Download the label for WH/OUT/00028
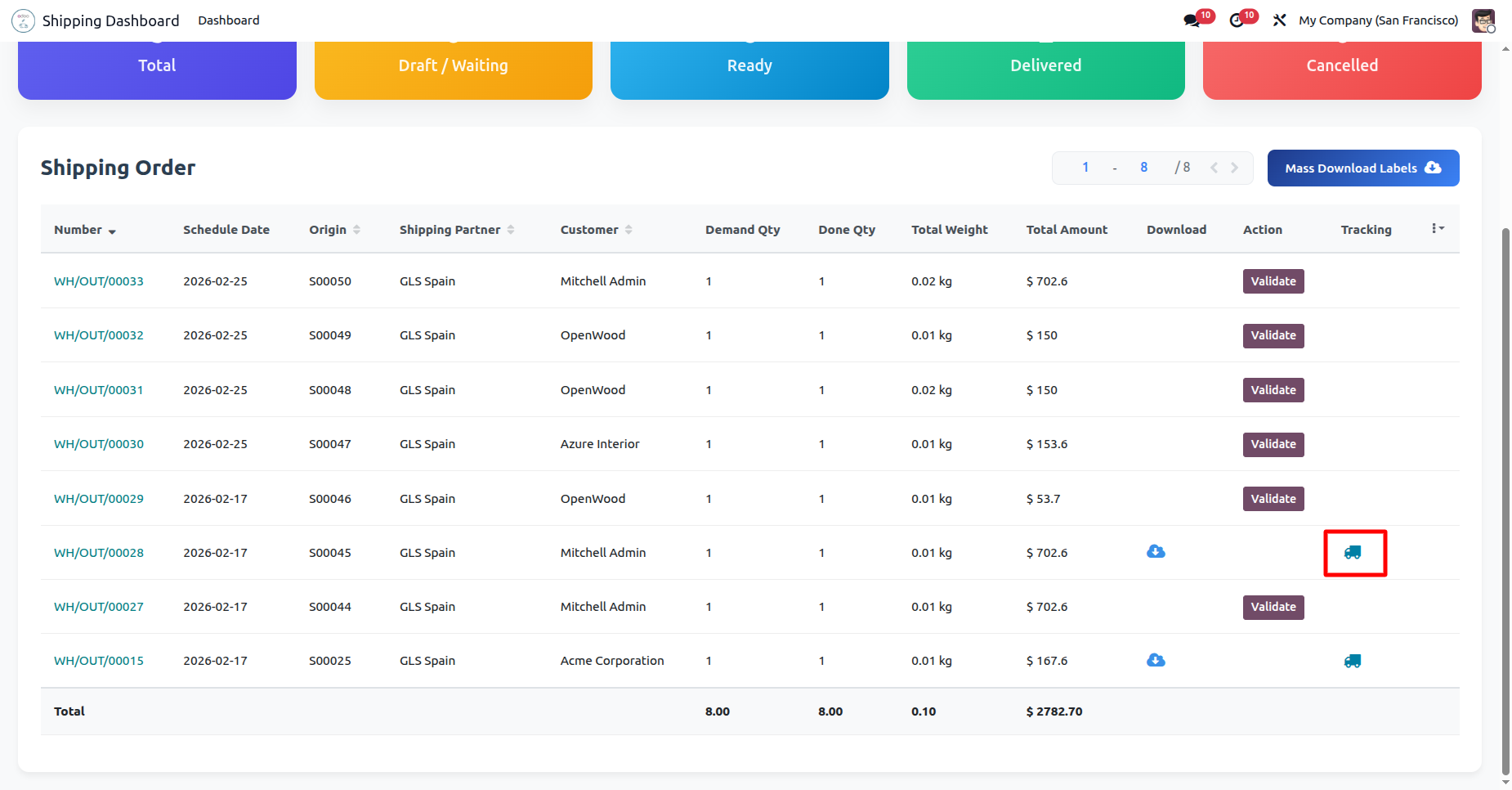 coord(1156,552)
